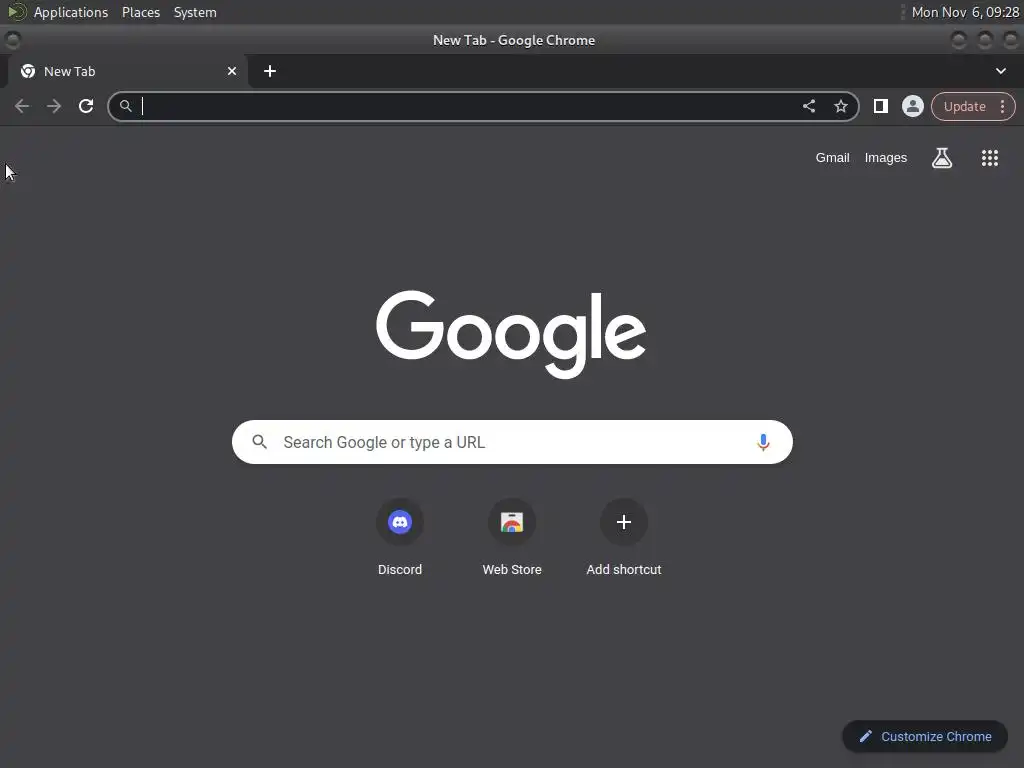Click the Google logo
Image resolution: width=1024 pixels, height=768 pixels.
point(511,334)
